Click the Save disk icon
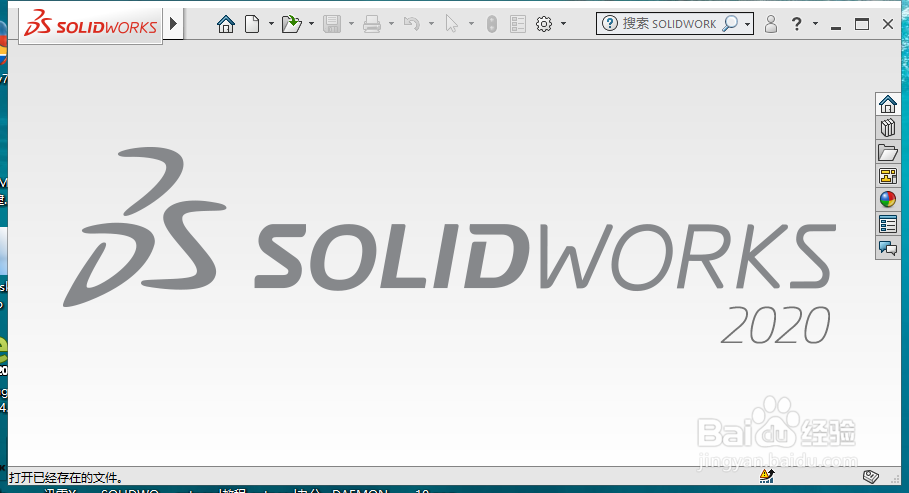The width and height of the screenshot is (909, 493). [332, 24]
